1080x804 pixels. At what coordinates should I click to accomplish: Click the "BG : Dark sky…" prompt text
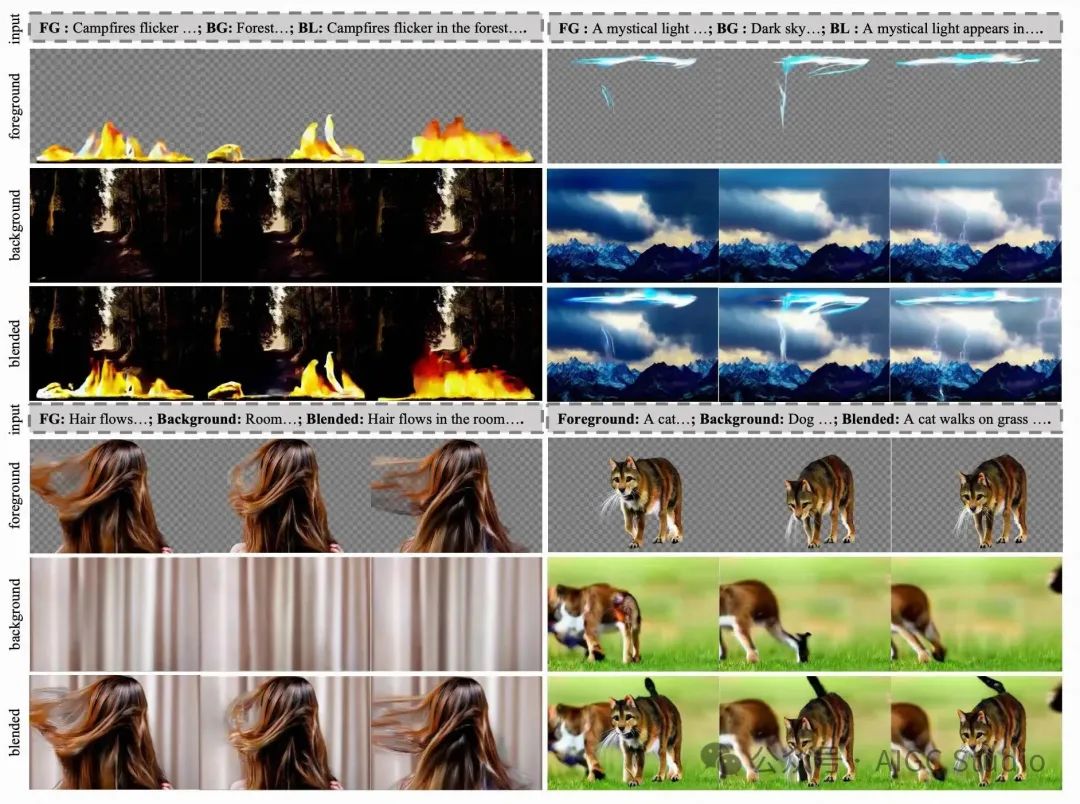(x=769, y=28)
